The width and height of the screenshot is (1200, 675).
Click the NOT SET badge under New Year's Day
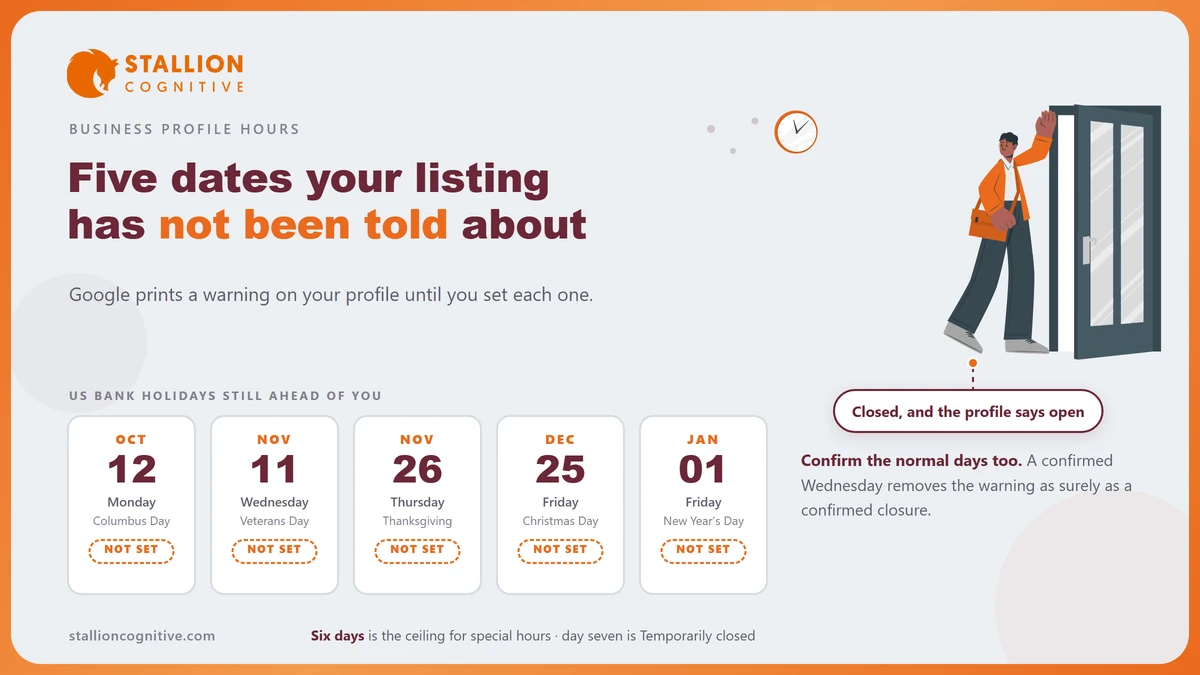703,550
